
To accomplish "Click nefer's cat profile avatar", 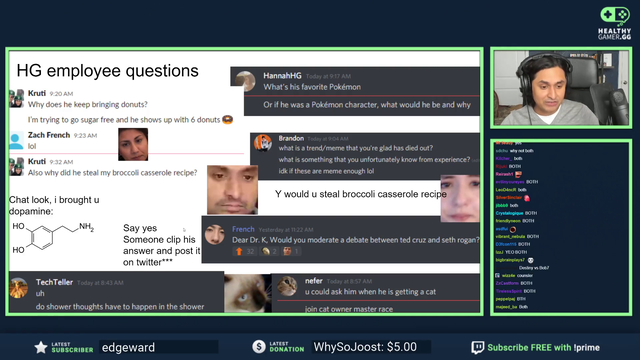I will coord(287,286).
